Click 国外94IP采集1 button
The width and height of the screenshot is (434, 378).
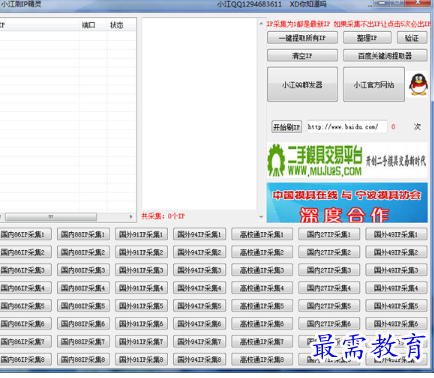(199, 234)
